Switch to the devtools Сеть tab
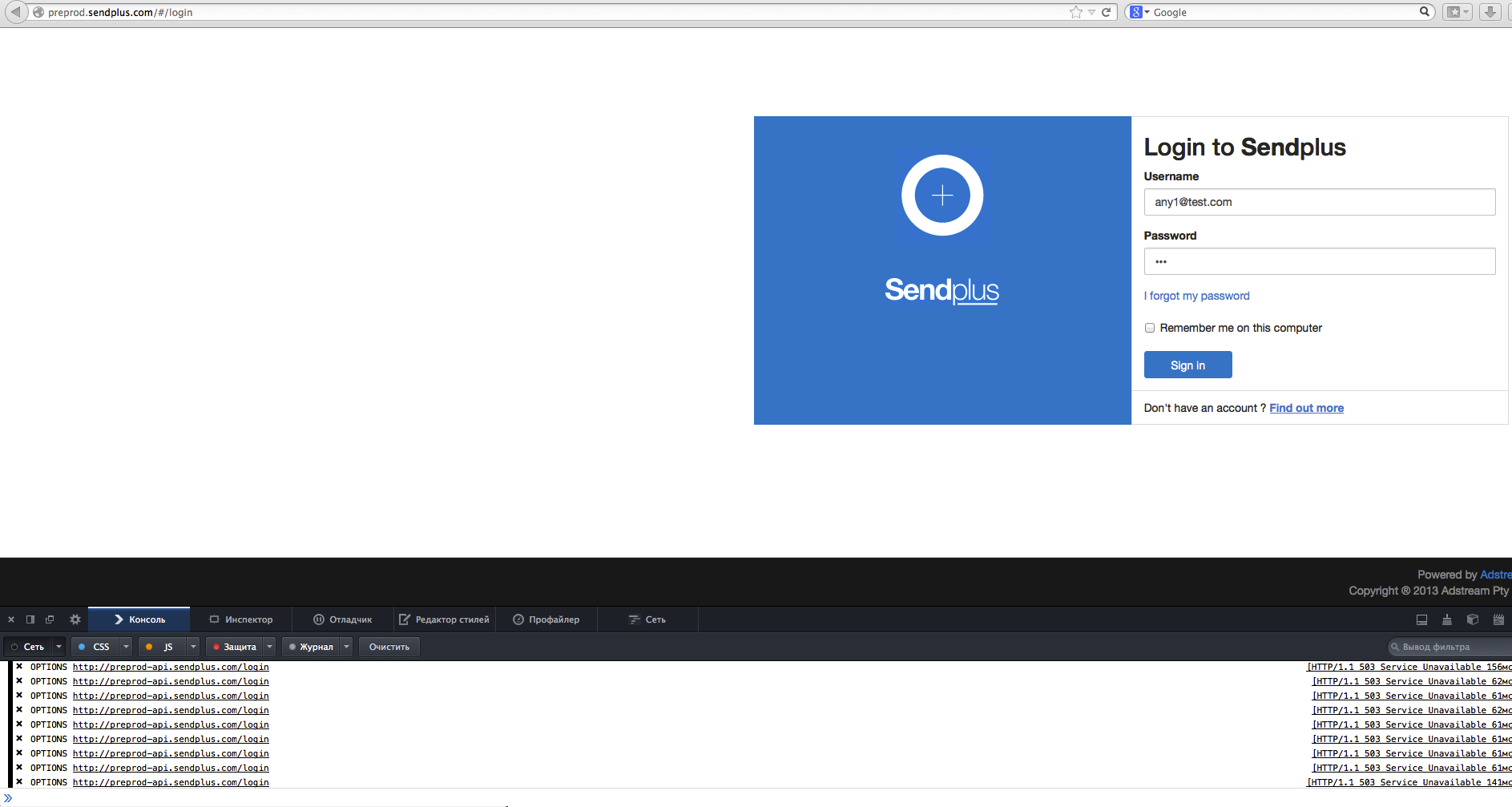Screen dimensions: 1512x807 pos(647,619)
